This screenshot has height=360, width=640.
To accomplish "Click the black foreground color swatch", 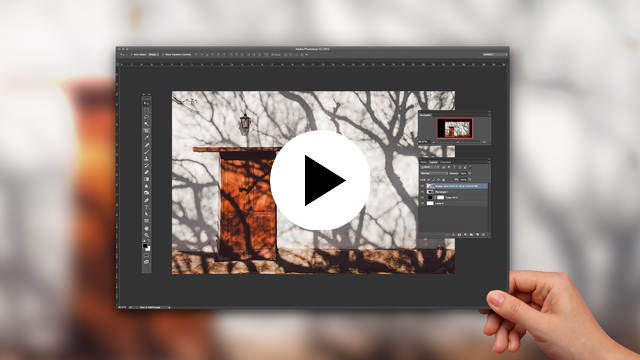I will [x=145, y=246].
